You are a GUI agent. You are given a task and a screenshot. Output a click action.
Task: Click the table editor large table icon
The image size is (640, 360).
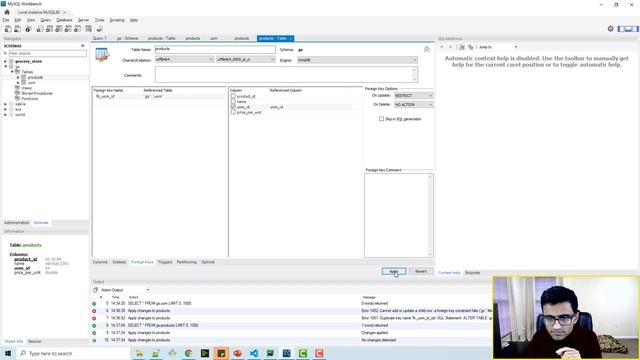click(x=102, y=55)
